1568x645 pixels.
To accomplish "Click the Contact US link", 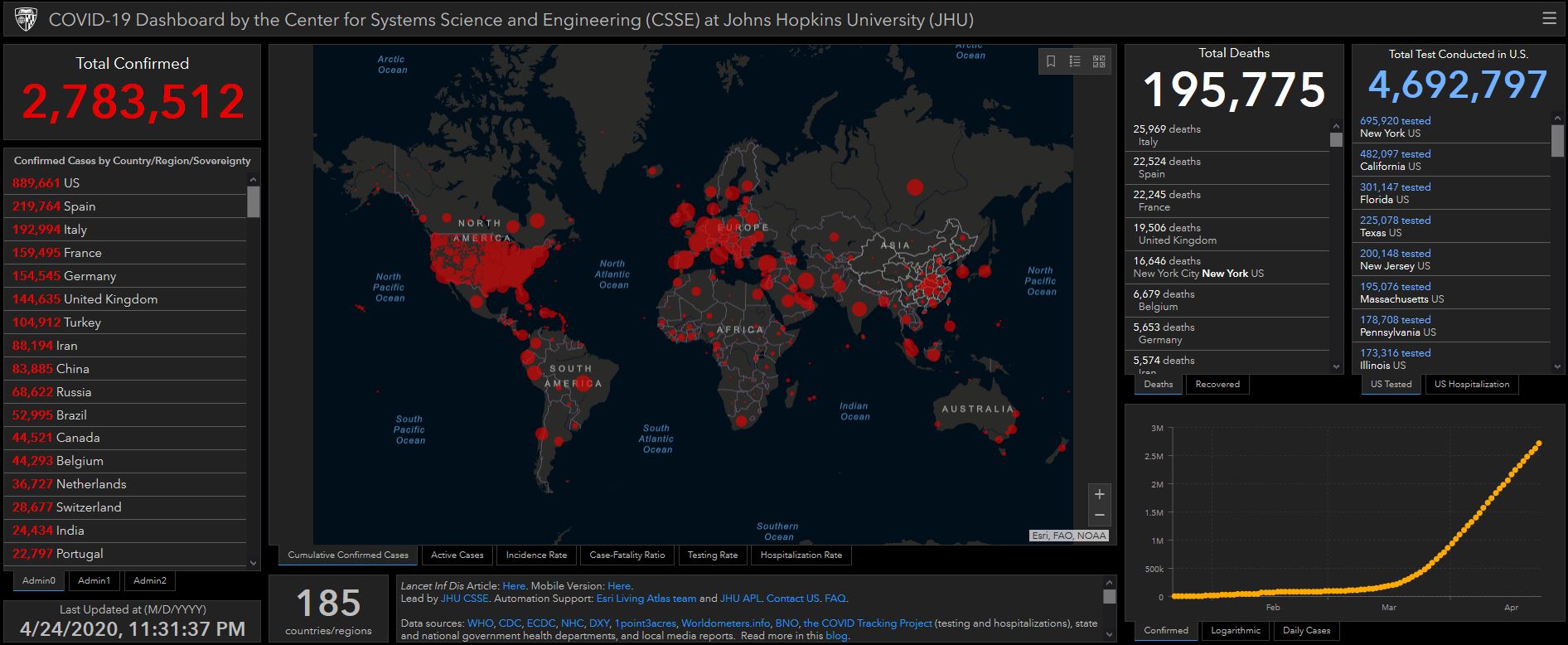I will [x=792, y=599].
